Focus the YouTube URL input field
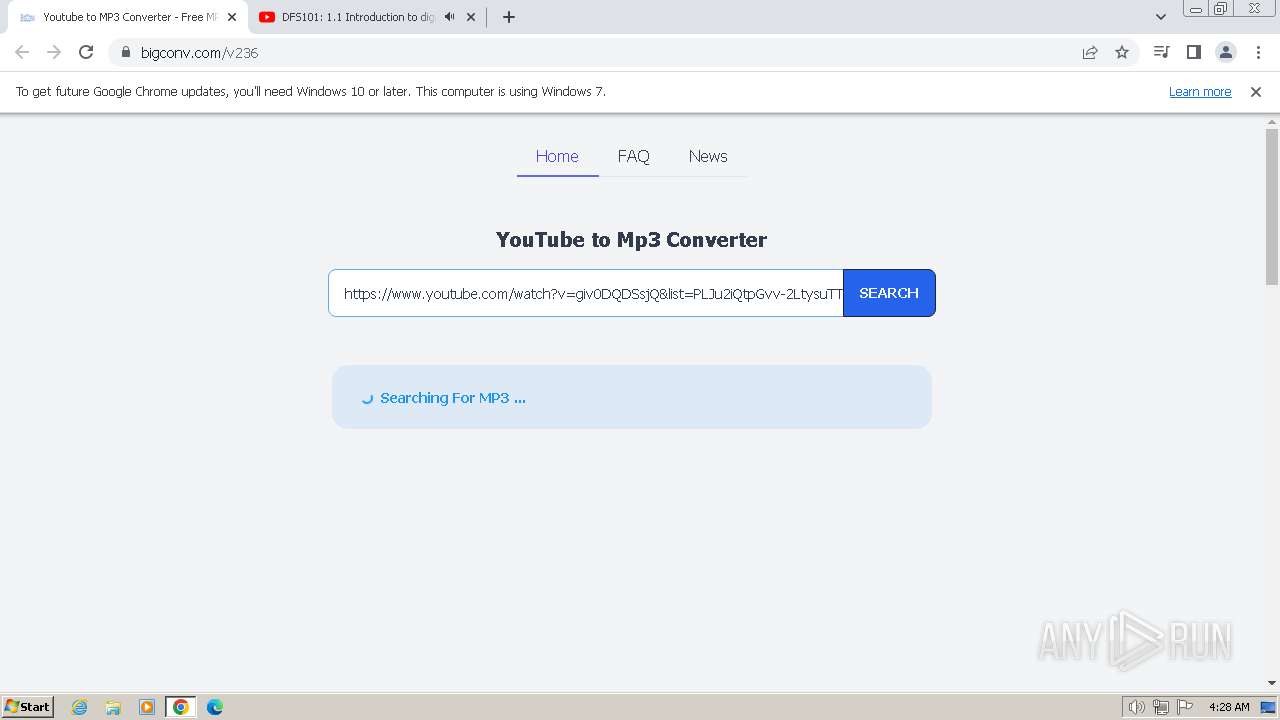 tap(586, 293)
